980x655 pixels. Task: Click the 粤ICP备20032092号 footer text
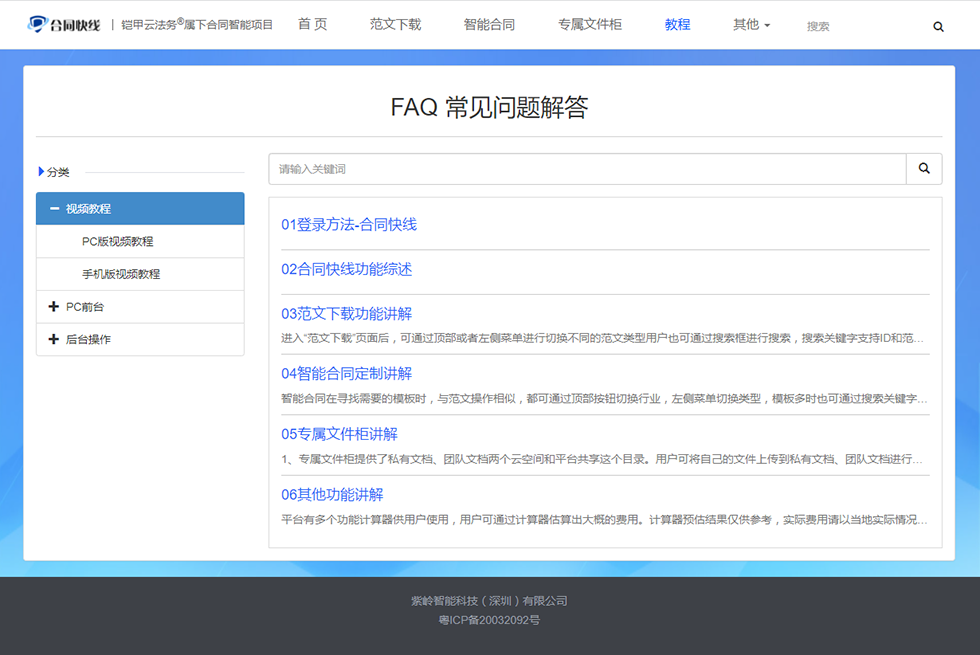(489, 620)
